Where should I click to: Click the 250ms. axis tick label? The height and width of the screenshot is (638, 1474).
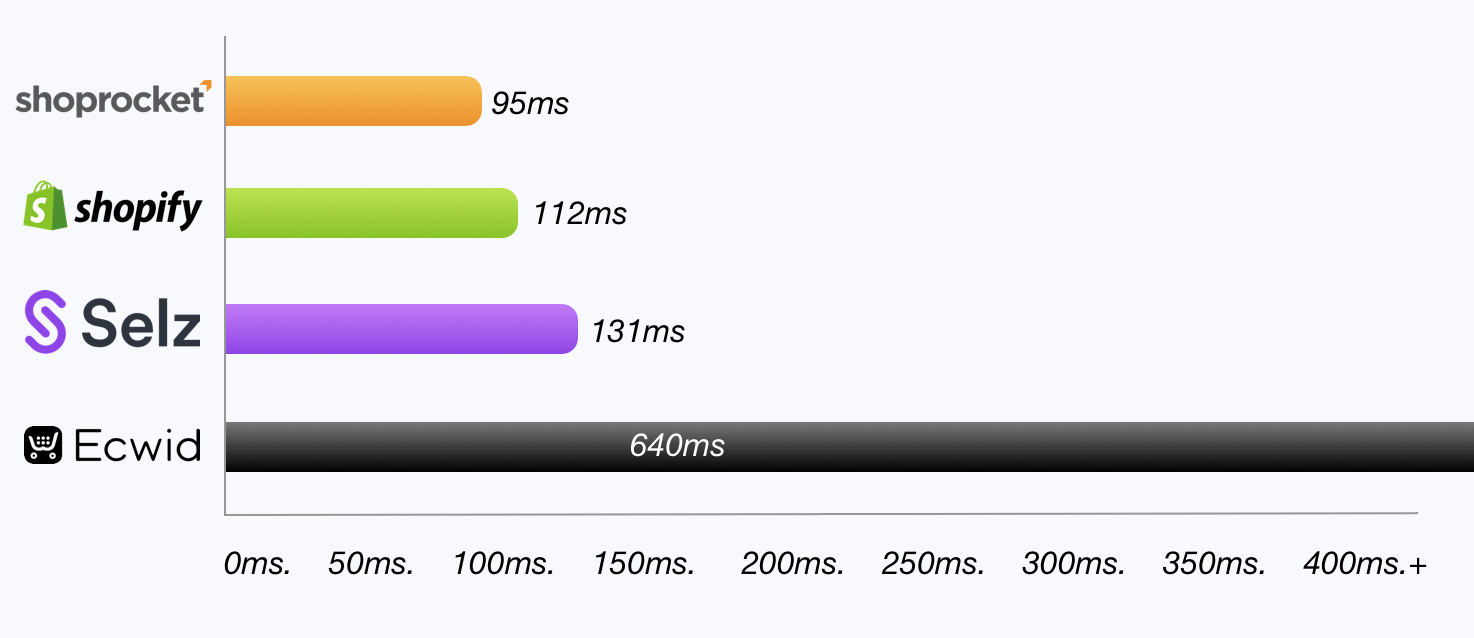(x=933, y=564)
